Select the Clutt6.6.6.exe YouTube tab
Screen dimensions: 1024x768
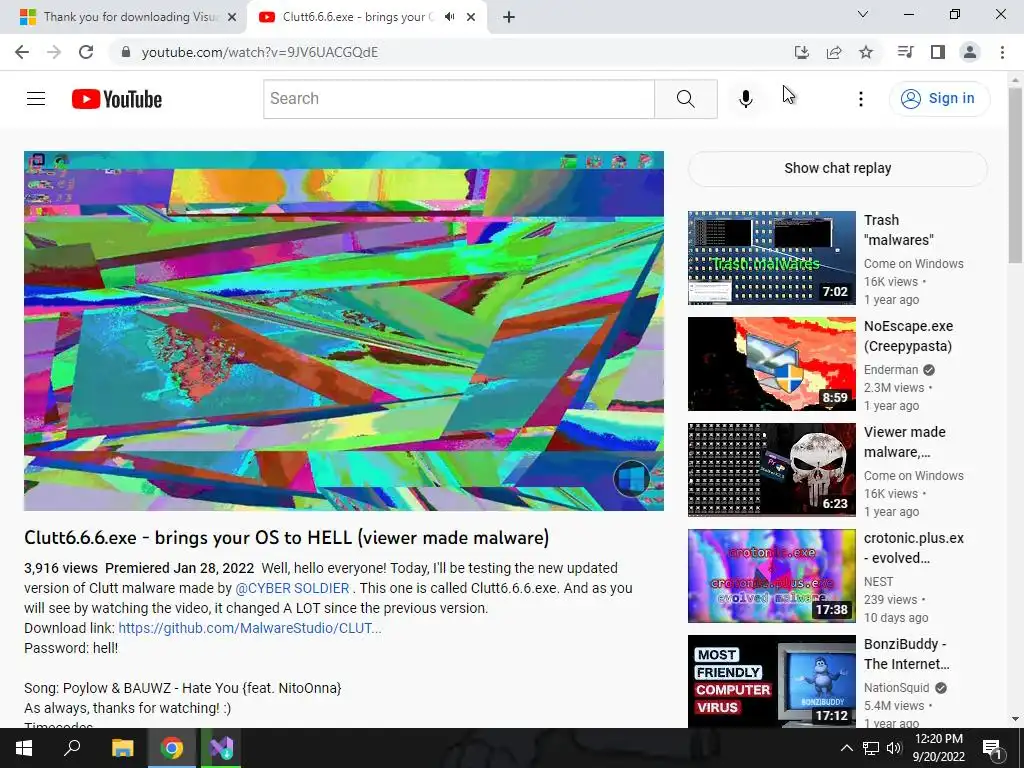click(x=356, y=17)
